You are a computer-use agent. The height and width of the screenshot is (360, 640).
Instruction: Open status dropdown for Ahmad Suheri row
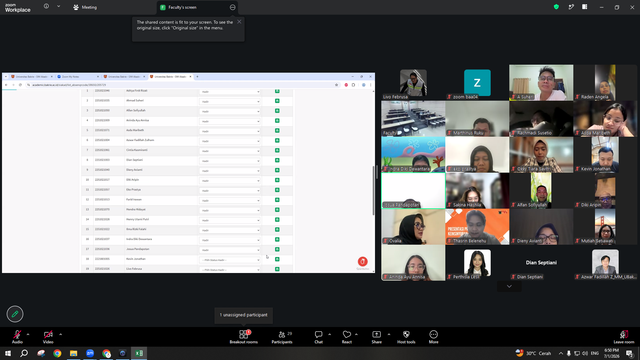[x=230, y=101]
